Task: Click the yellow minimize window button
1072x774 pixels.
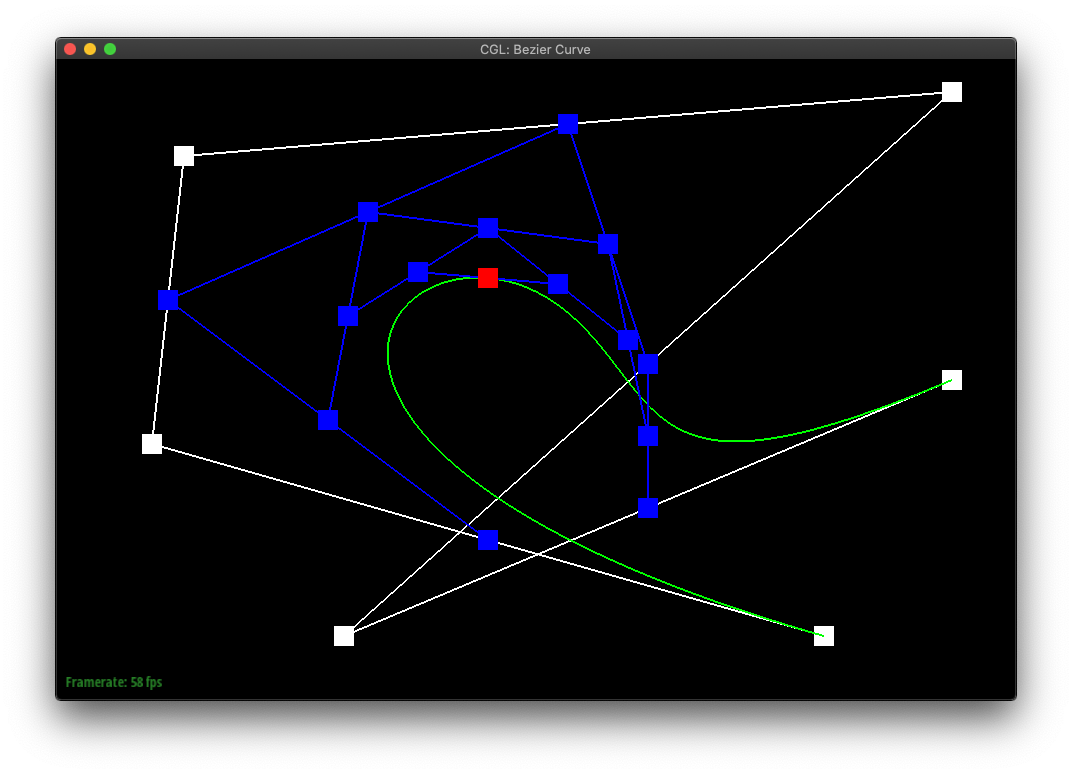Action: (90, 49)
